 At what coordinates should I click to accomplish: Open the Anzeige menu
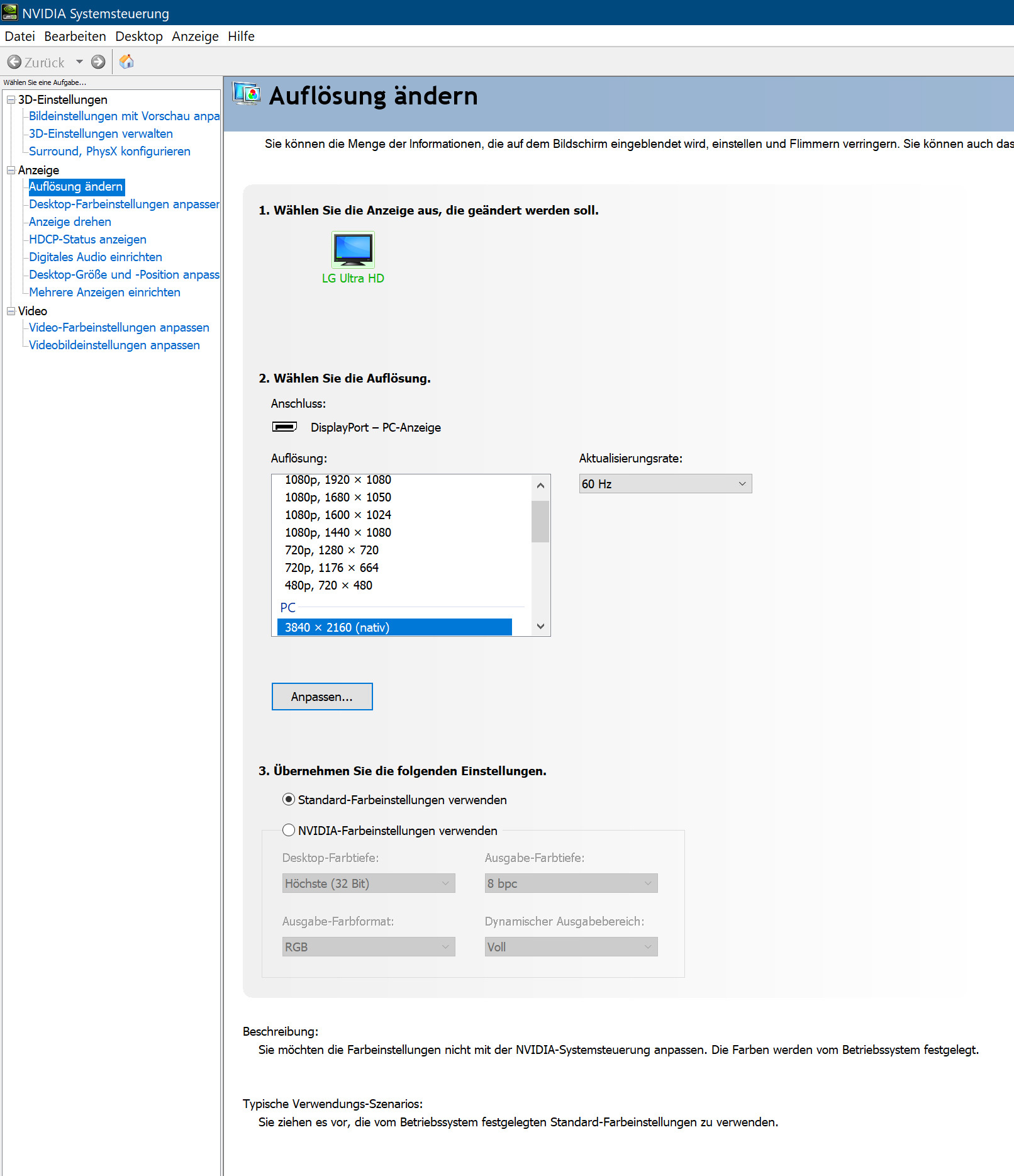tap(195, 36)
